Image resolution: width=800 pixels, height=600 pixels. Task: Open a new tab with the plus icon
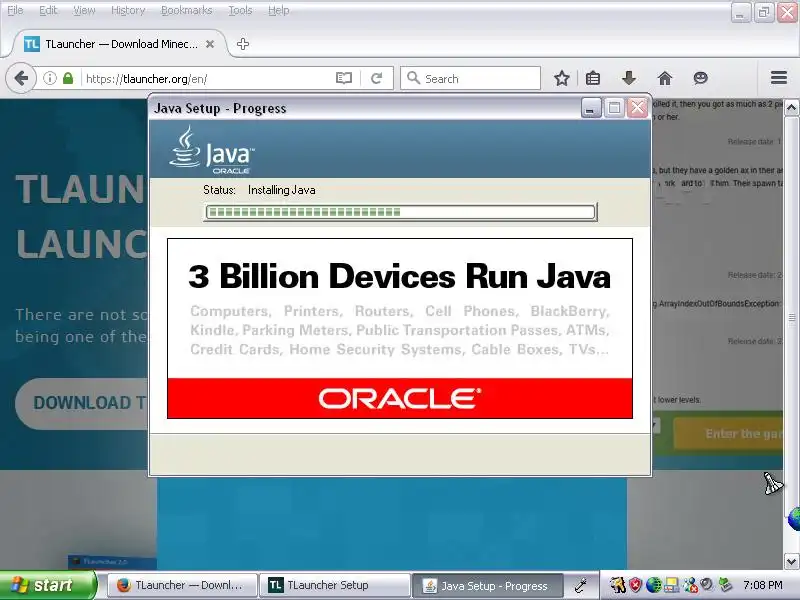(x=243, y=44)
